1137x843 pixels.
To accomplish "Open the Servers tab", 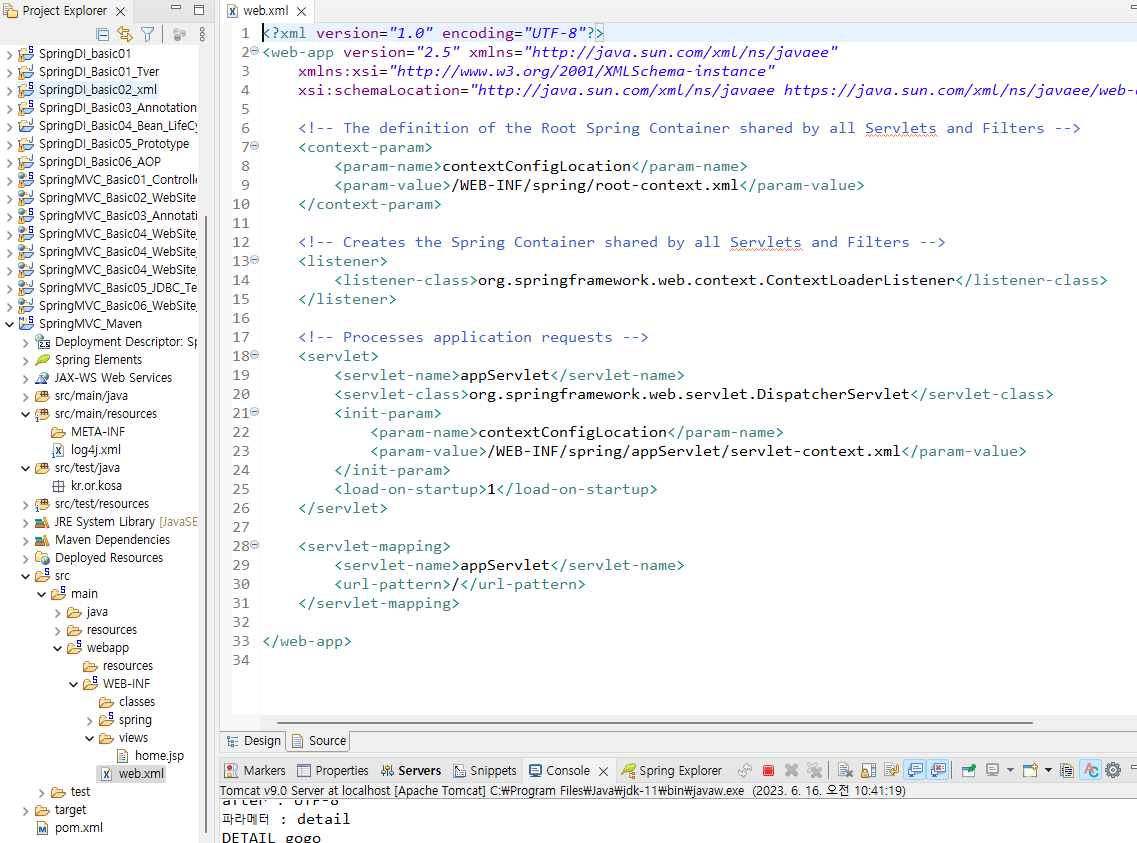I will click(411, 771).
